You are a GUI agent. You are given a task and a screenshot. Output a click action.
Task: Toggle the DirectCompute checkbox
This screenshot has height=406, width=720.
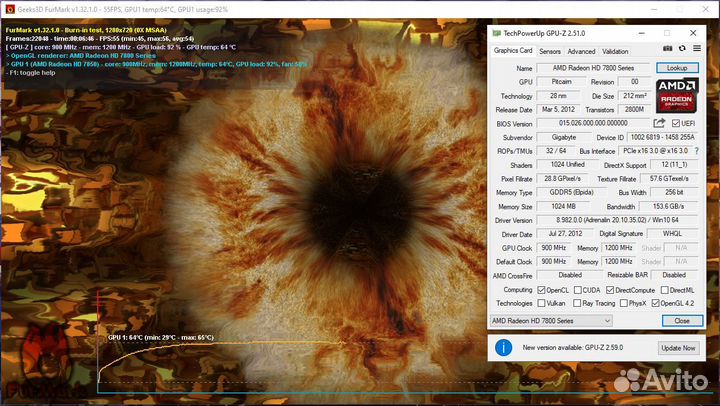tap(610, 290)
